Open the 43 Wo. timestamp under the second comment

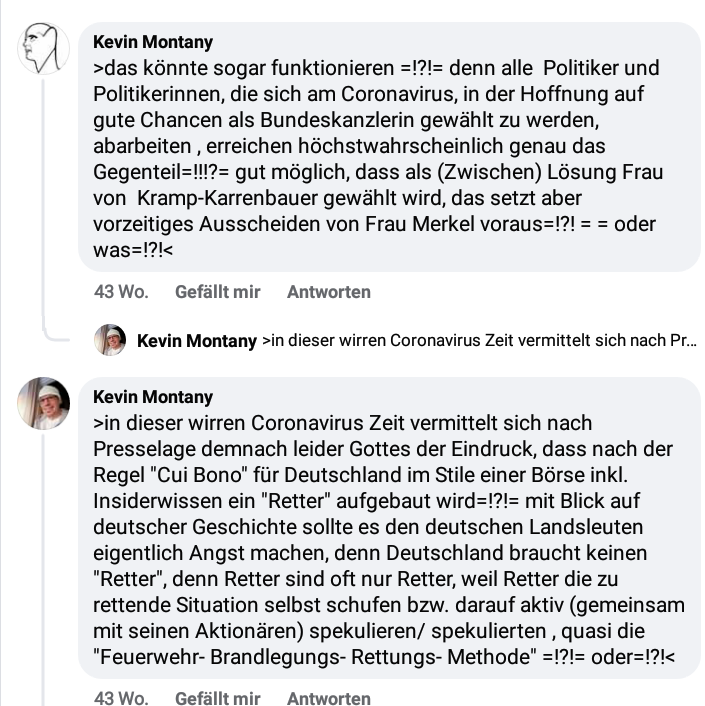tap(121, 698)
